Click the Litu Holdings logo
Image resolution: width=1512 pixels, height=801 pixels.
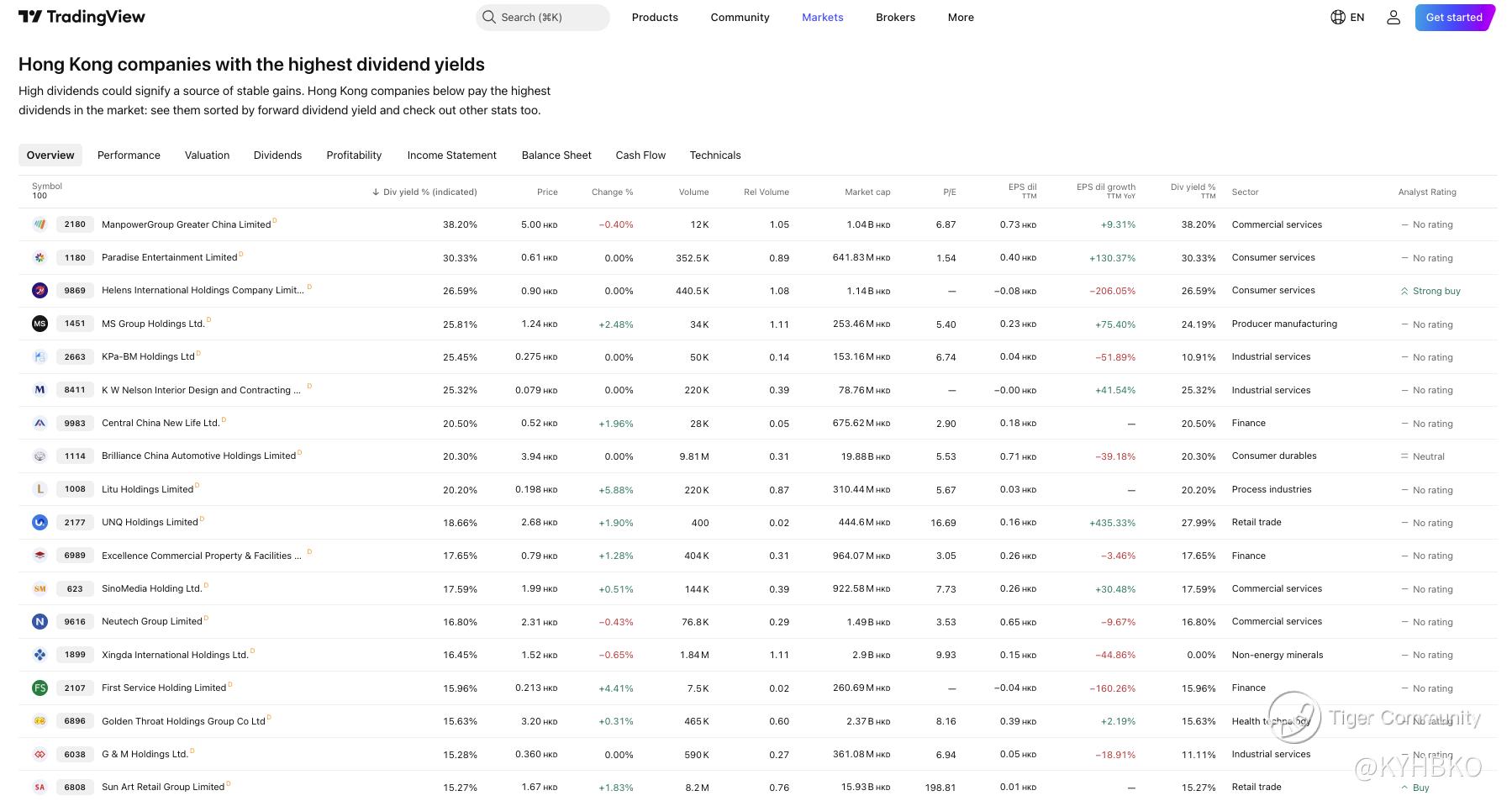pos(40,489)
